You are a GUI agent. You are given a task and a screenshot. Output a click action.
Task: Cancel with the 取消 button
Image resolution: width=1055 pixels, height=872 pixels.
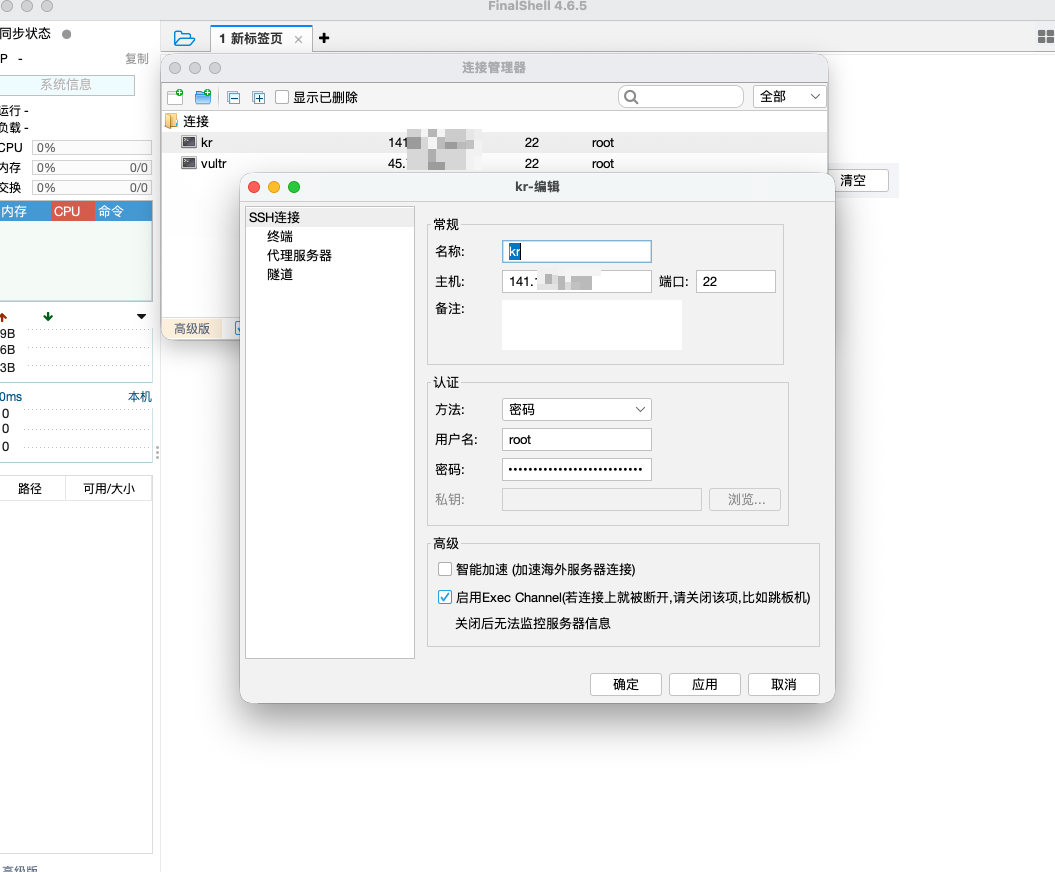(x=784, y=684)
